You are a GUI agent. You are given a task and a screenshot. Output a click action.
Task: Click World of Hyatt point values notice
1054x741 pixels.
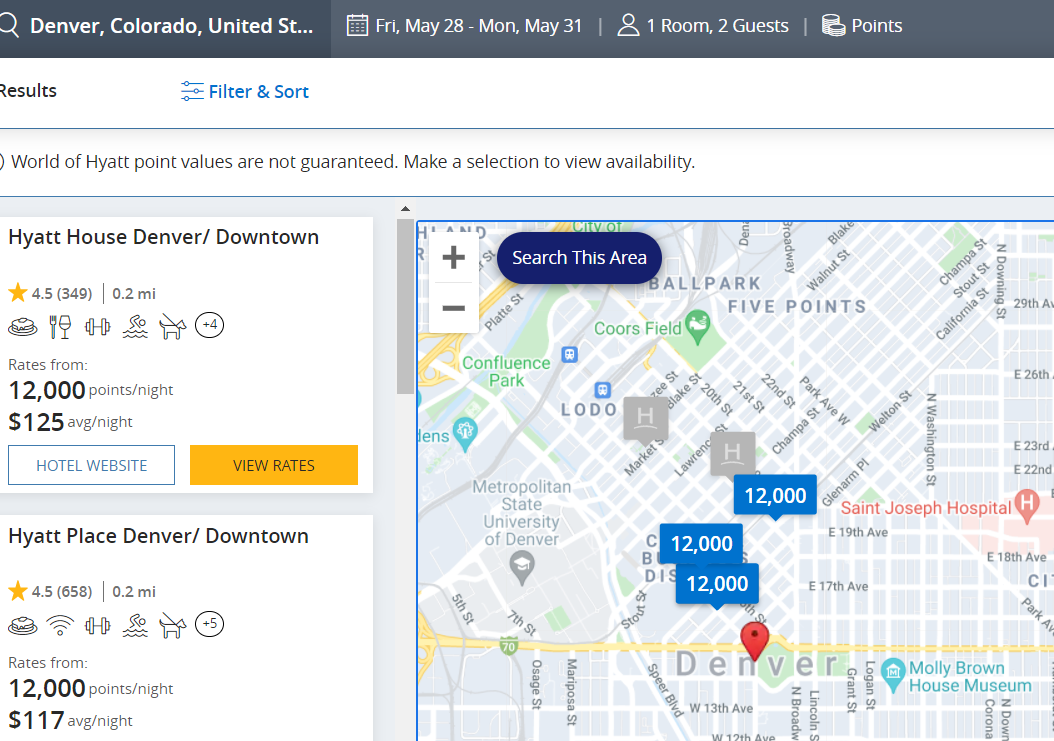click(352, 162)
